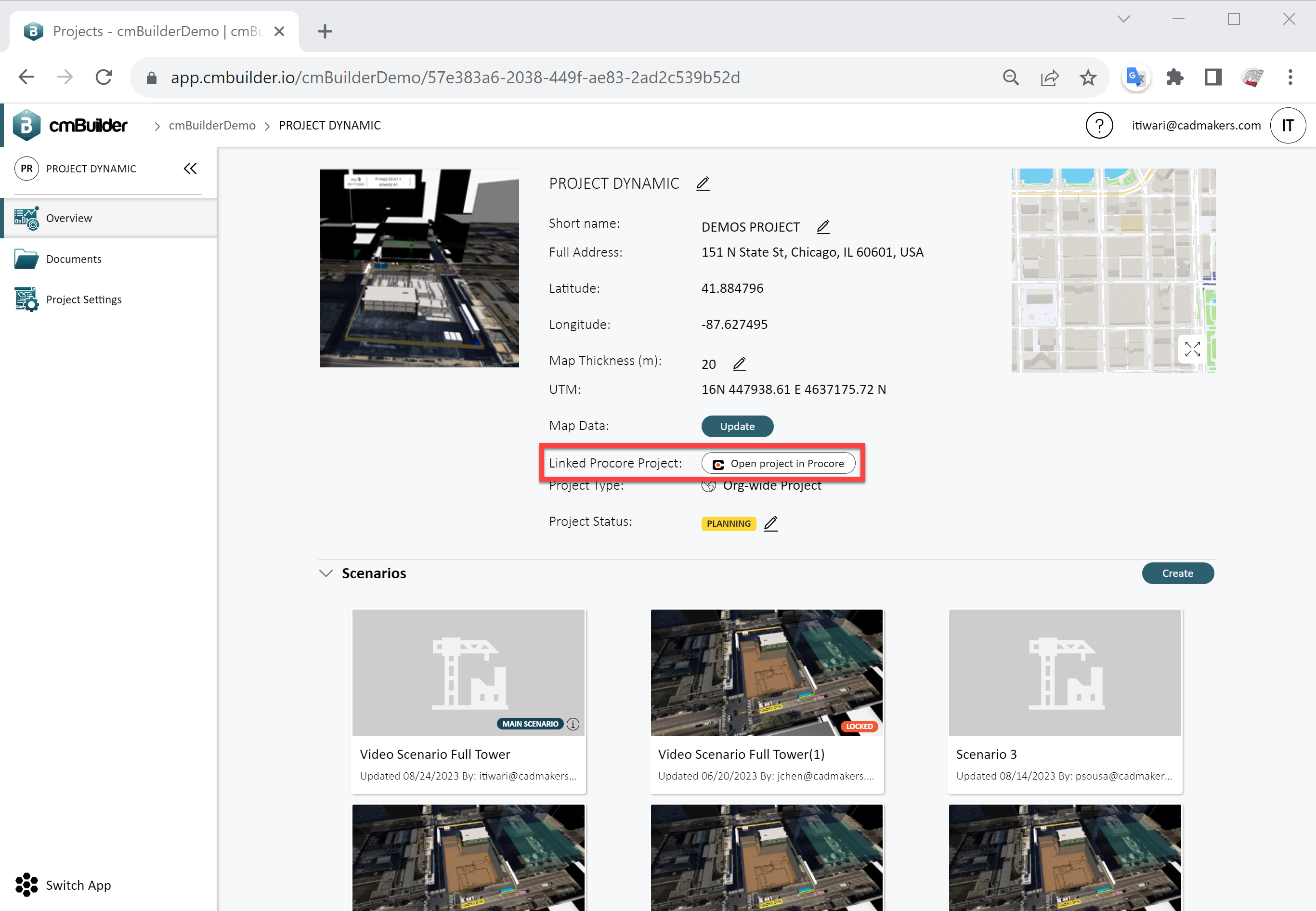Screen dimensions: 1316x911
Task: Collapse the sidebar with double chevron
Action: 190,169
